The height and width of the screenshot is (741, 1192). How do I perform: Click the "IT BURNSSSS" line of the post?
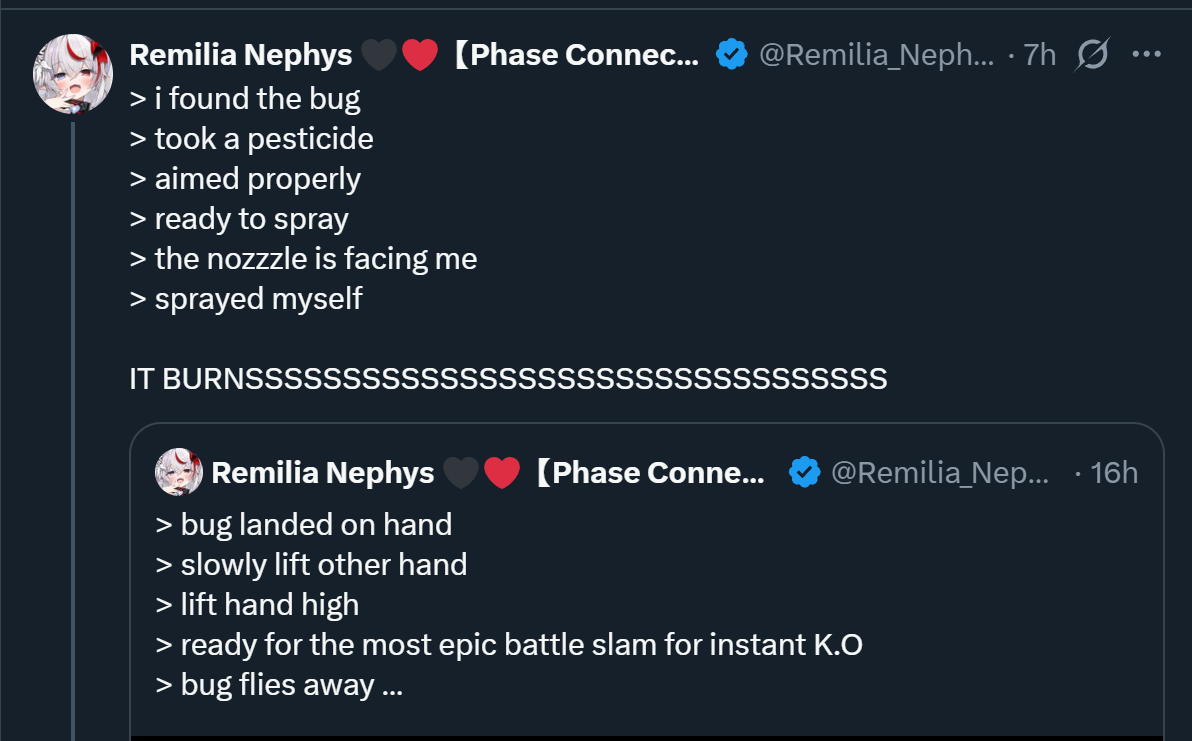pos(508,379)
